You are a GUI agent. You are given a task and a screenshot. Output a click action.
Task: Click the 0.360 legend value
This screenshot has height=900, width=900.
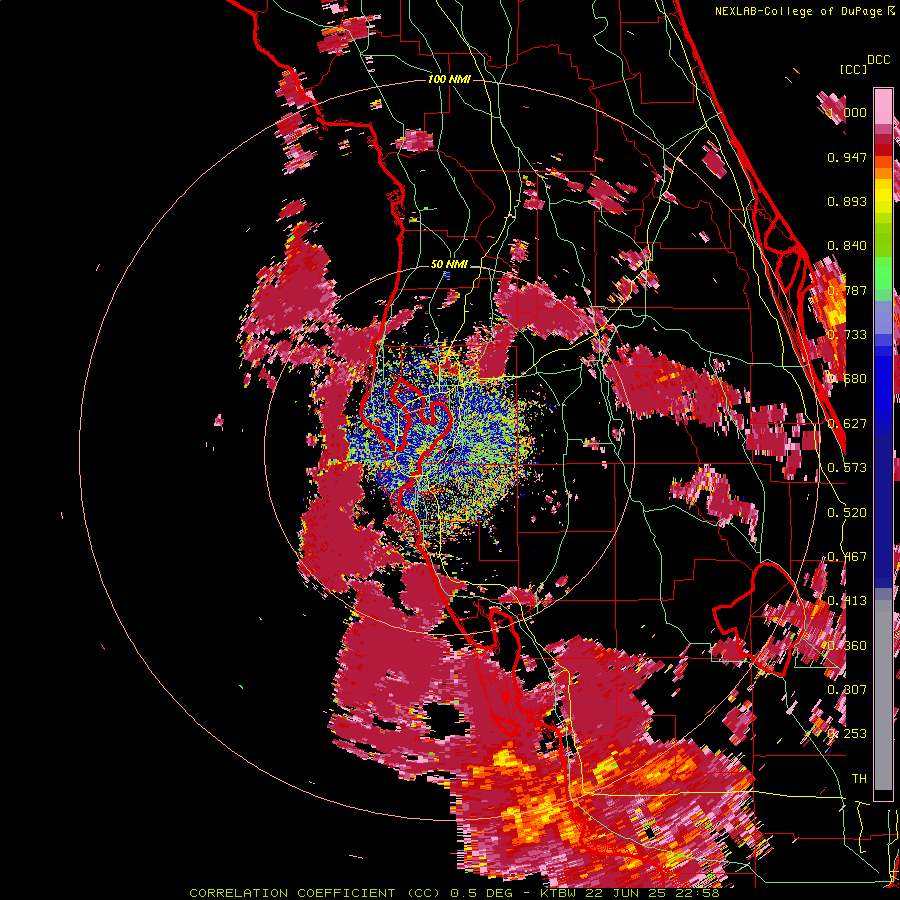(x=847, y=646)
